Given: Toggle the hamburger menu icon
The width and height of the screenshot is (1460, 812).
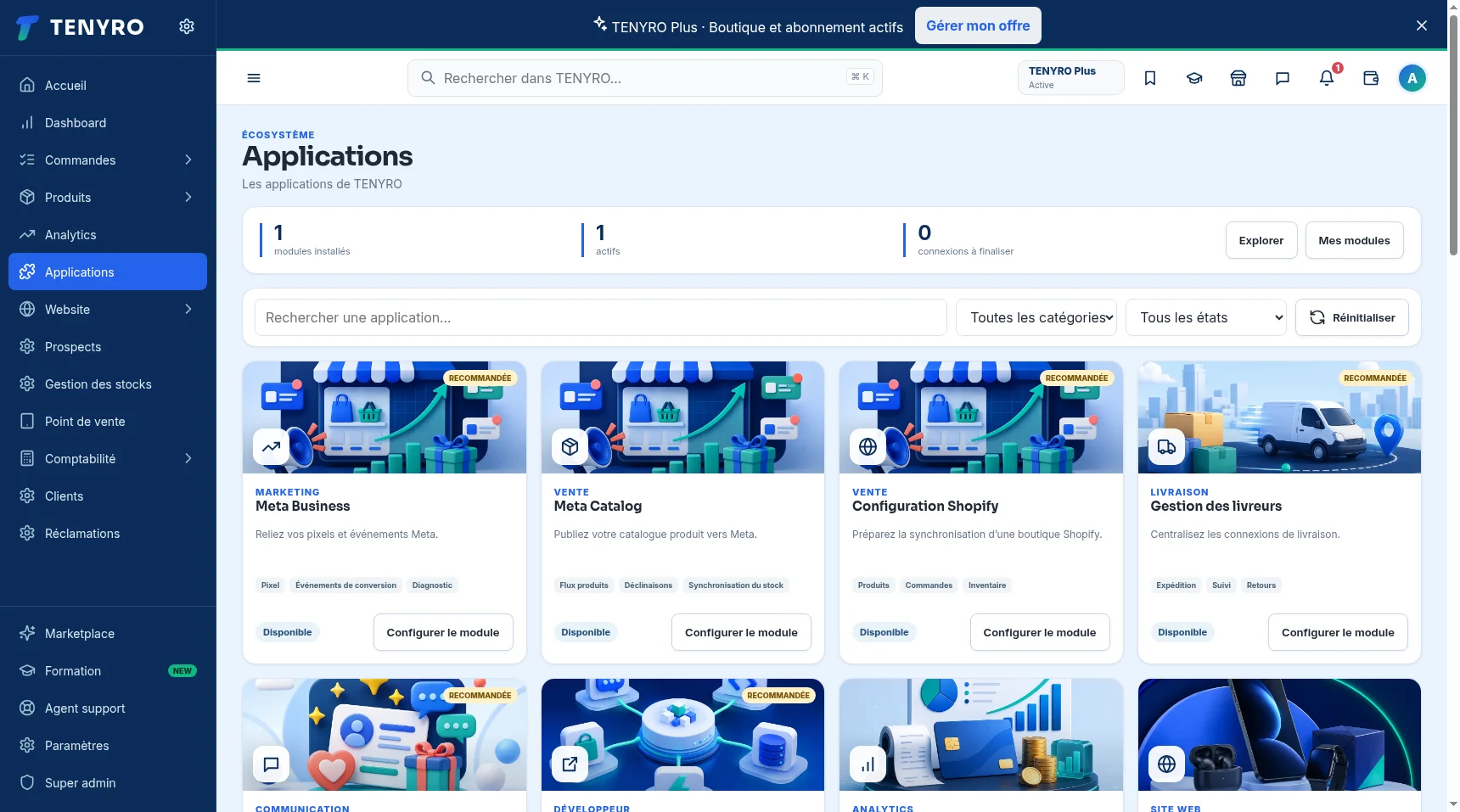Looking at the screenshot, I should click(254, 78).
